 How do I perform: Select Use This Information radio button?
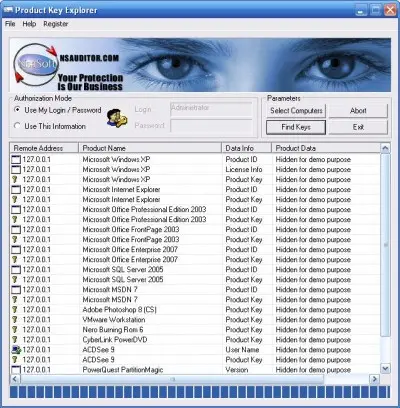(17, 126)
